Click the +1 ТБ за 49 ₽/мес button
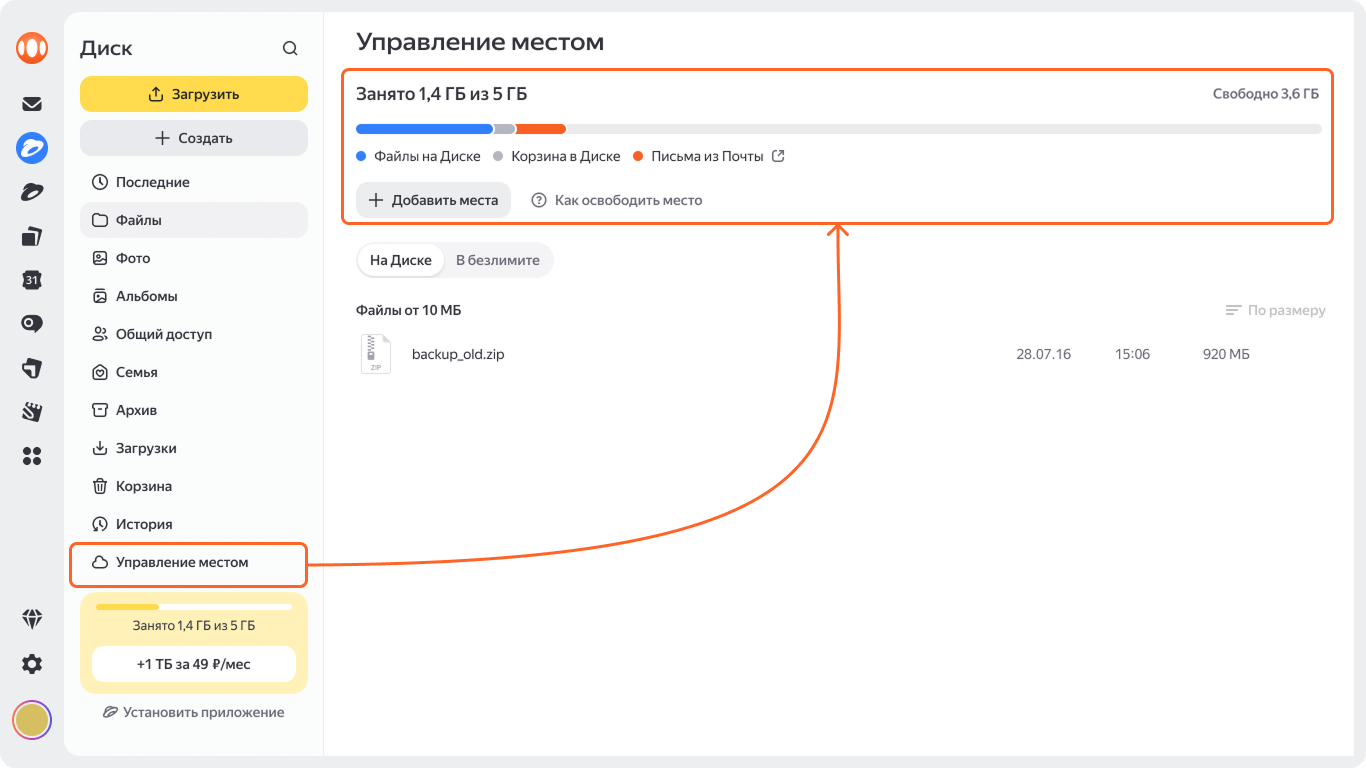This screenshot has width=1366, height=768. (194, 664)
